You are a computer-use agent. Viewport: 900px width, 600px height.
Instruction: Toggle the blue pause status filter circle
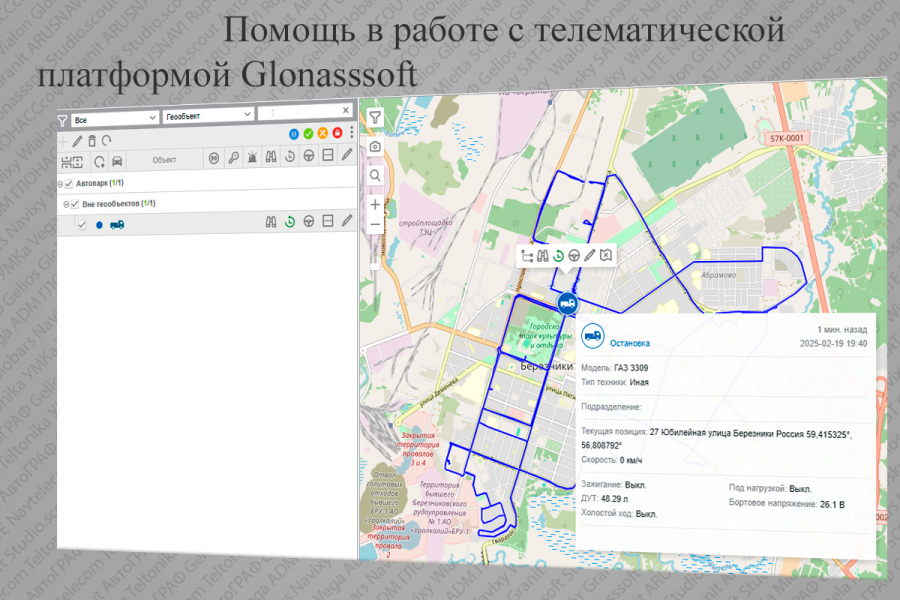pyautogui.click(x=294, y=134)
